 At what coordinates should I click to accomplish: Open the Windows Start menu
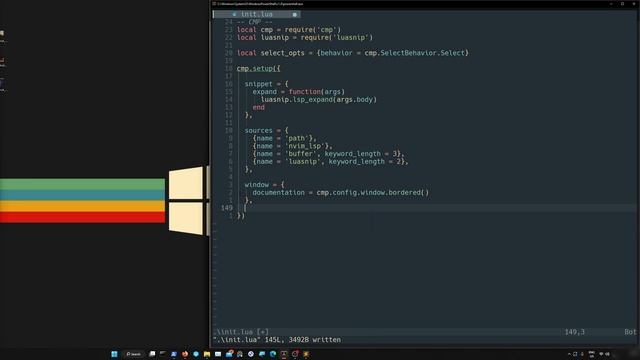114,354
